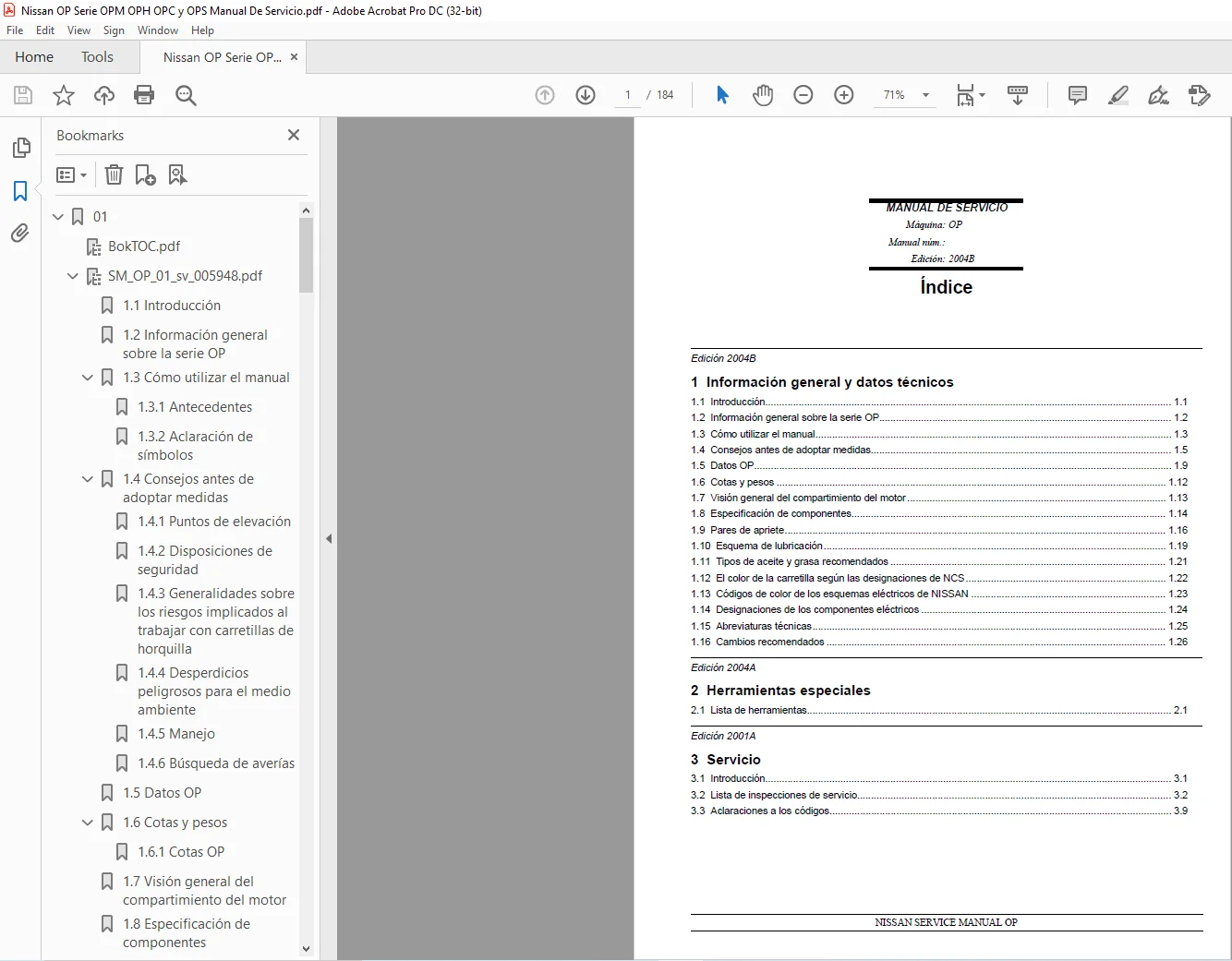1232x961 pixels.
Task: Select the Nissan OP Serie document tab
Action: (223, 57)
